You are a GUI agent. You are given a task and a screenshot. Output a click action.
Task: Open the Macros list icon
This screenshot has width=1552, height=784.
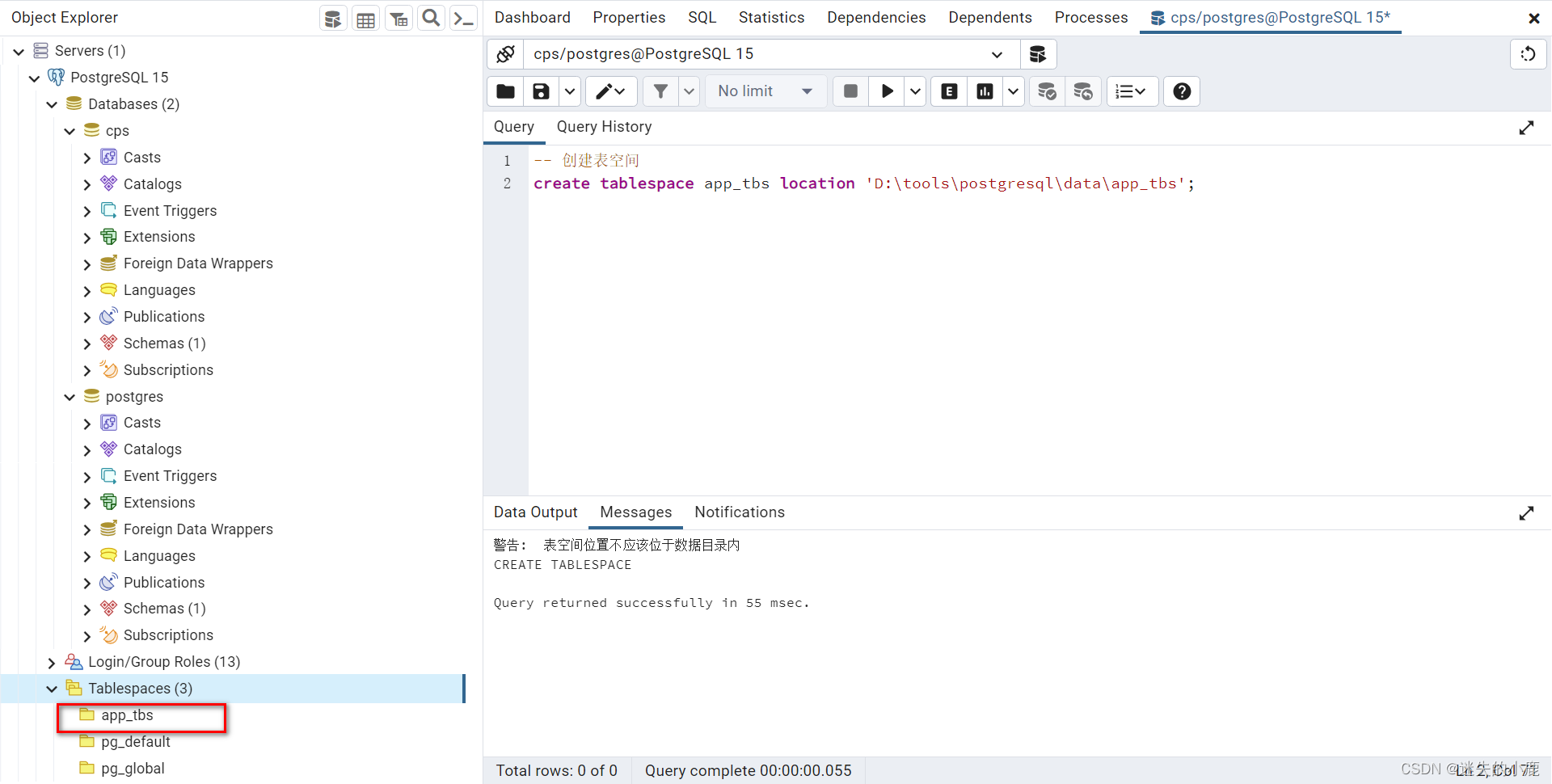(x=1132, y=91)
